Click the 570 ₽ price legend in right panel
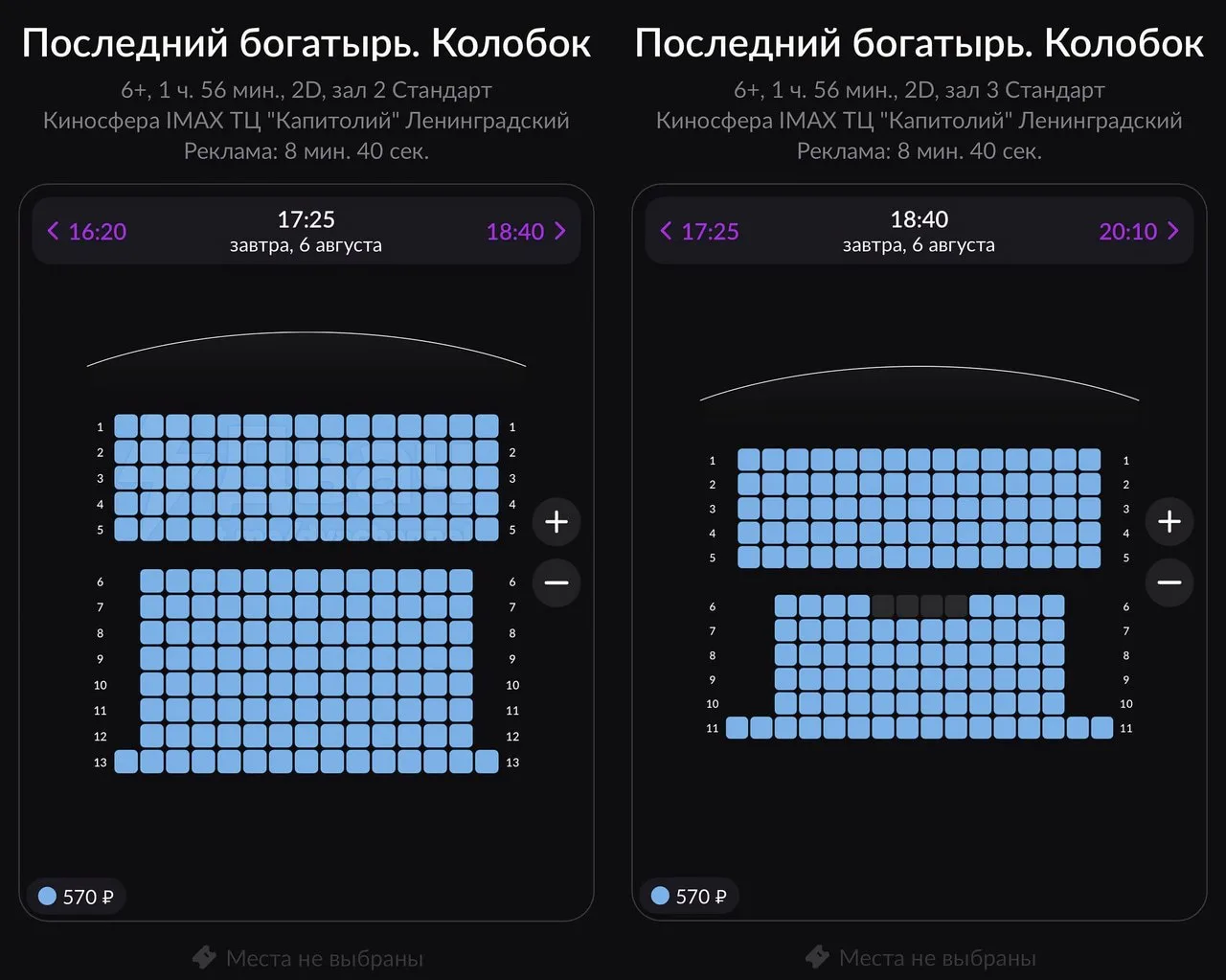The height and width of the screenshot is (980, 1226). pyautogui.click(x=689, y=897)
